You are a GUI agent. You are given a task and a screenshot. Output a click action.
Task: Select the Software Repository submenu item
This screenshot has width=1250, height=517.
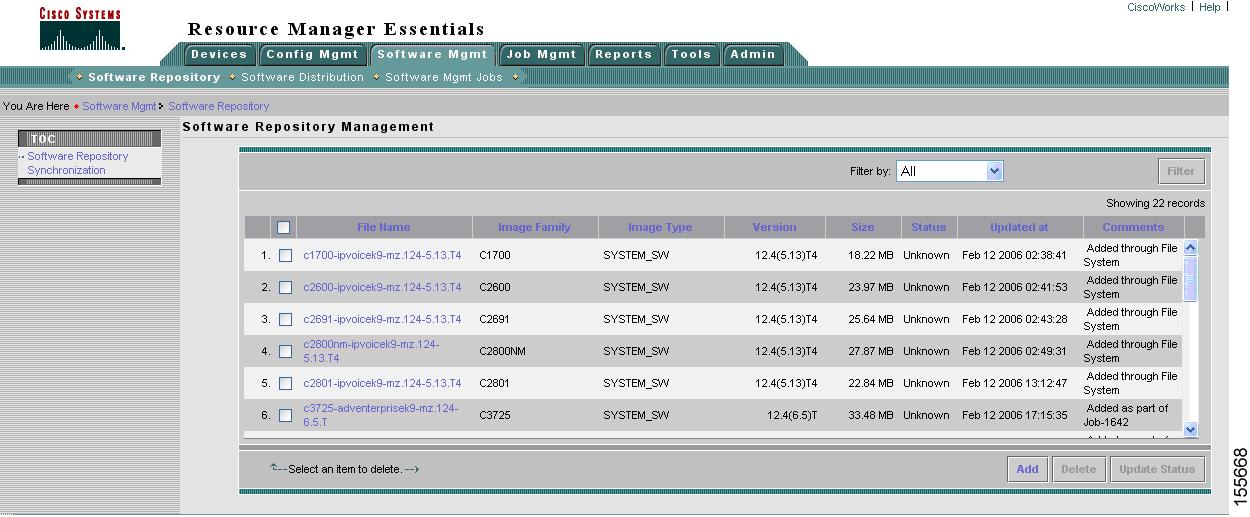point(154,77)
